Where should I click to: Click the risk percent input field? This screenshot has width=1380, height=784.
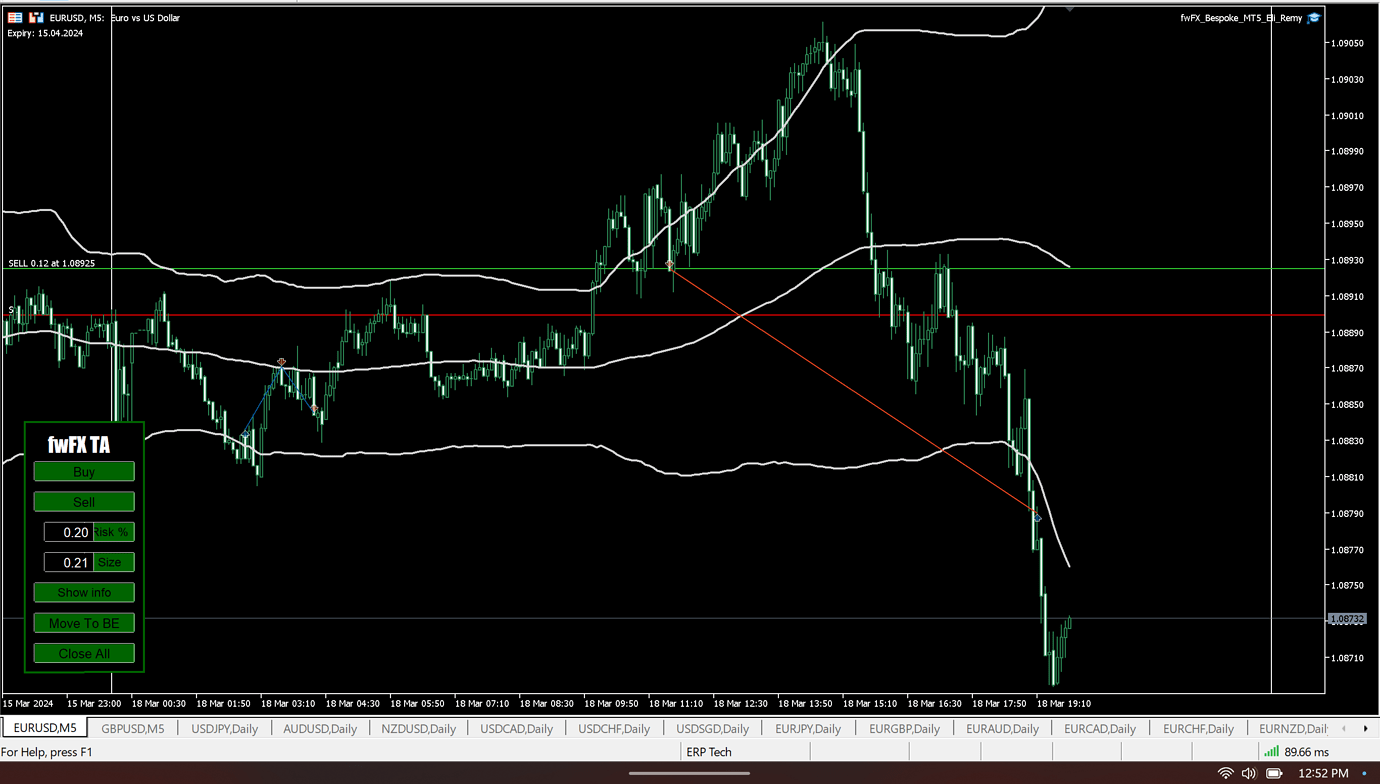[68, 532]
